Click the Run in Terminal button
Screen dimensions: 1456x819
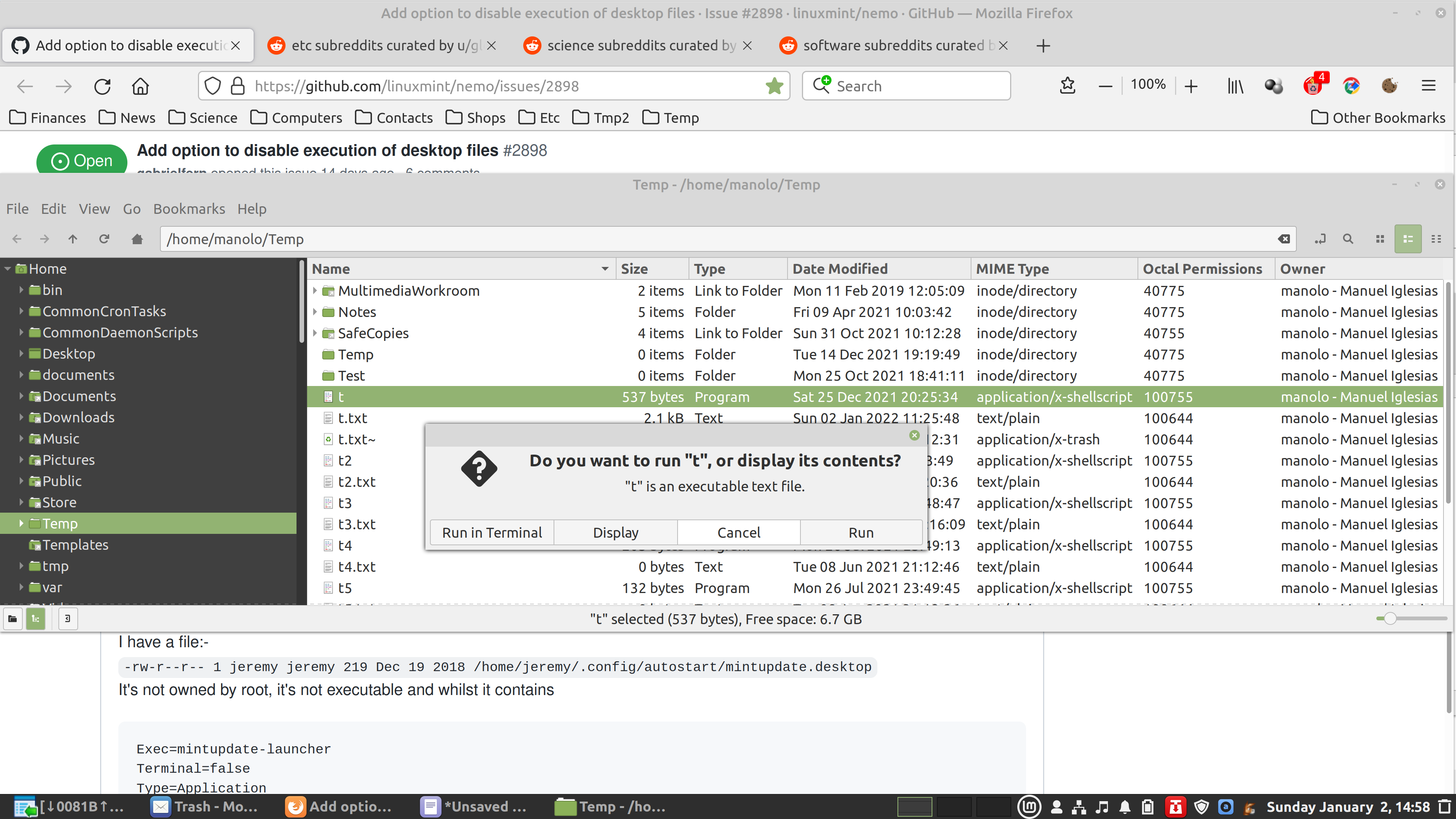coord(491,532)
